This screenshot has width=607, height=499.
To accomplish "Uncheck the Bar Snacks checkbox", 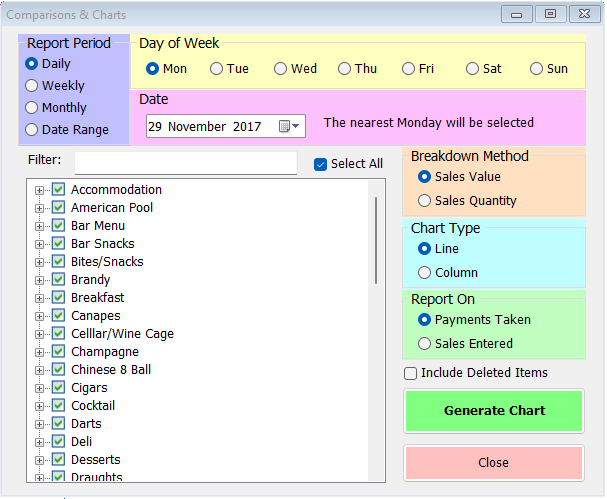I will click(x=58, y=243).
